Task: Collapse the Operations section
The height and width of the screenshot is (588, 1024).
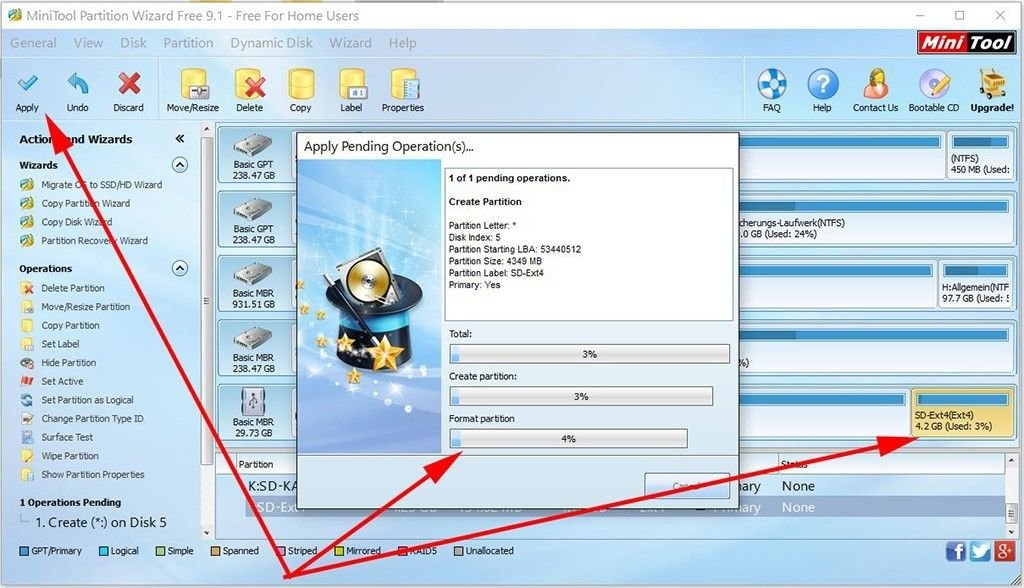Action: tap(180, 269)
